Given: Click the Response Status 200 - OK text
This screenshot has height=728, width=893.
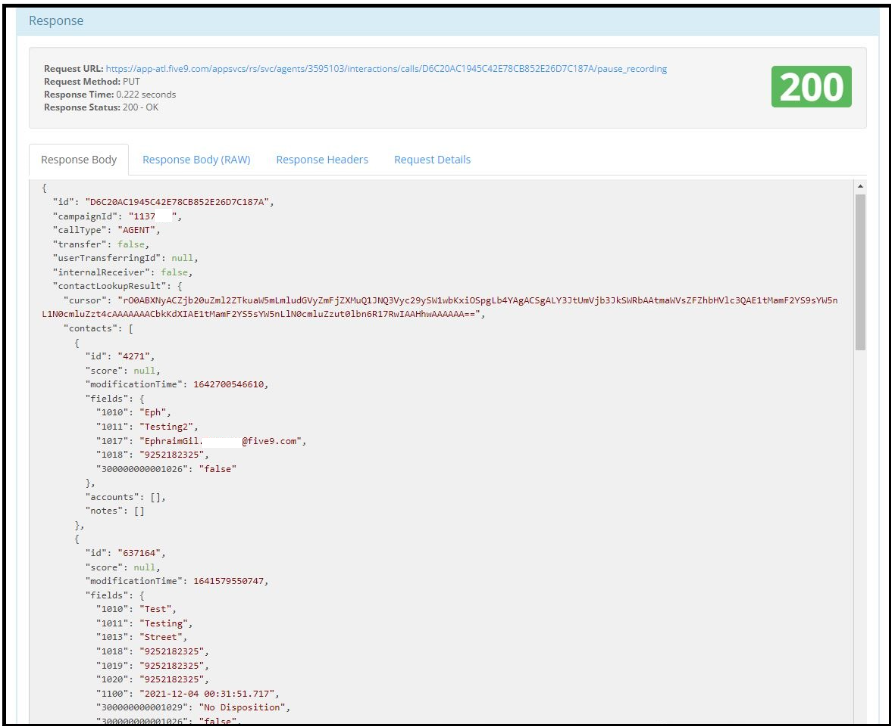Looking at the screenshot, I should coord(101,108).
